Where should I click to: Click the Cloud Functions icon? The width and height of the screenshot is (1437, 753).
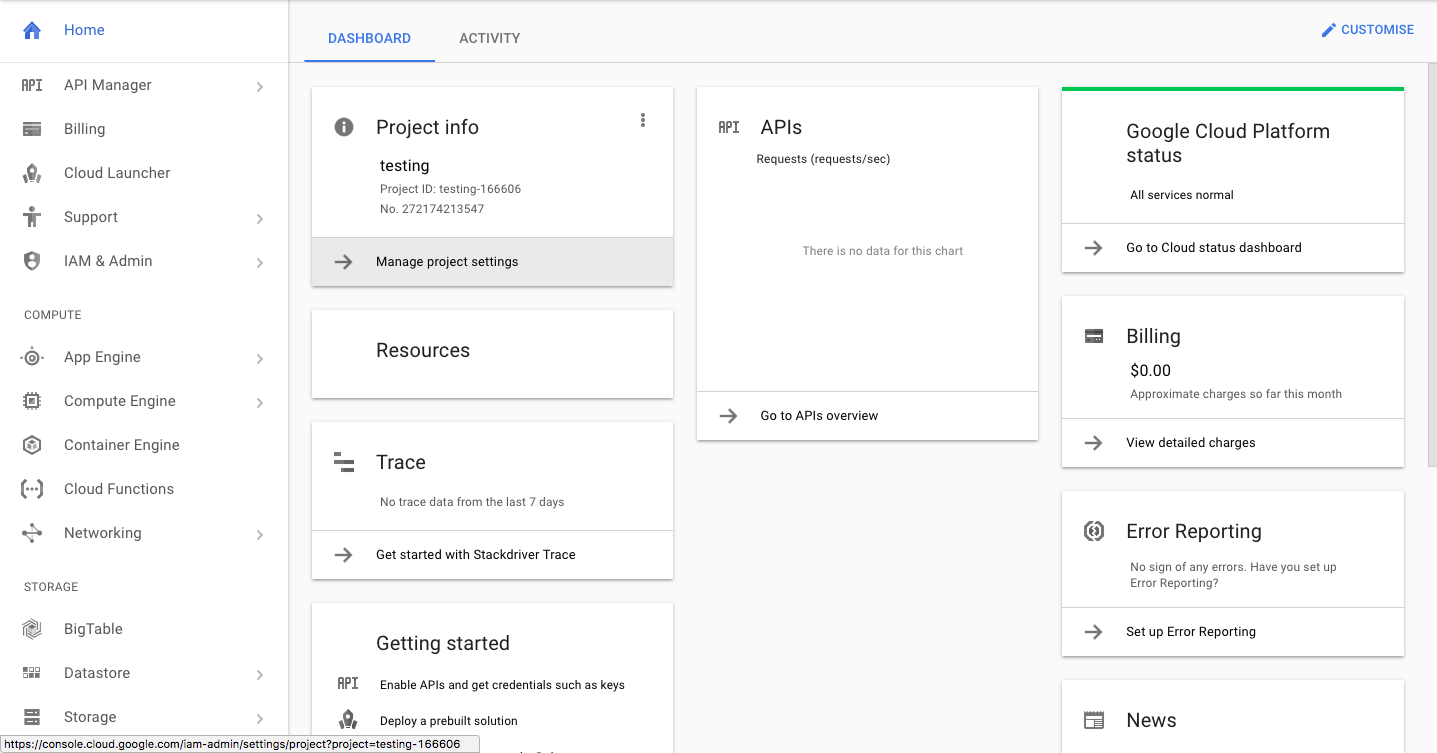(32, 489)
